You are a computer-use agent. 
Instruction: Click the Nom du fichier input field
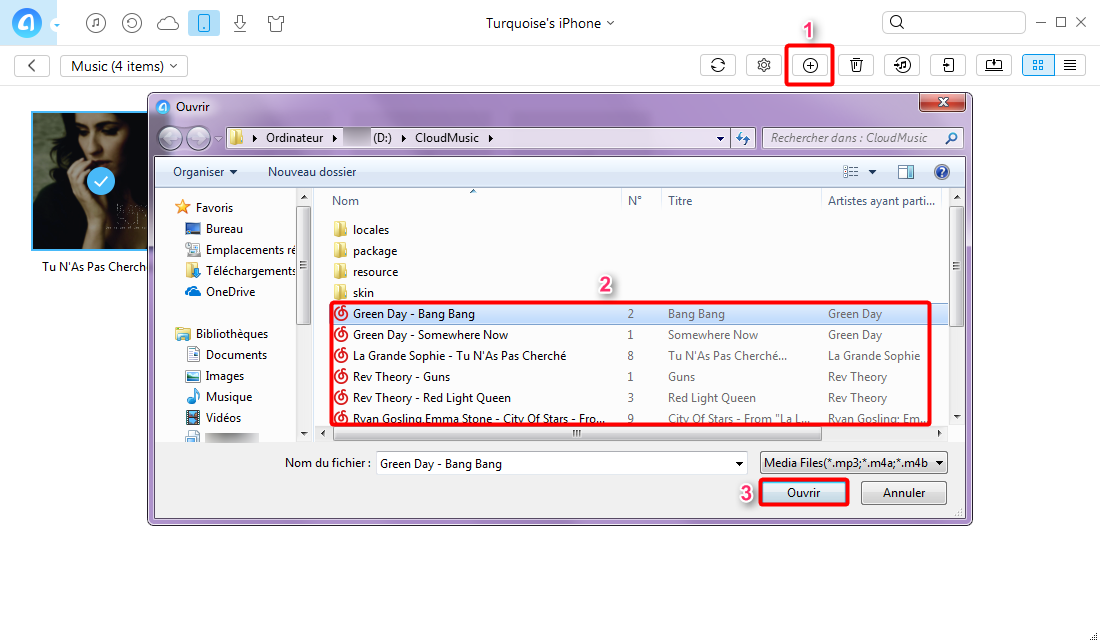[x=561, y=463]
